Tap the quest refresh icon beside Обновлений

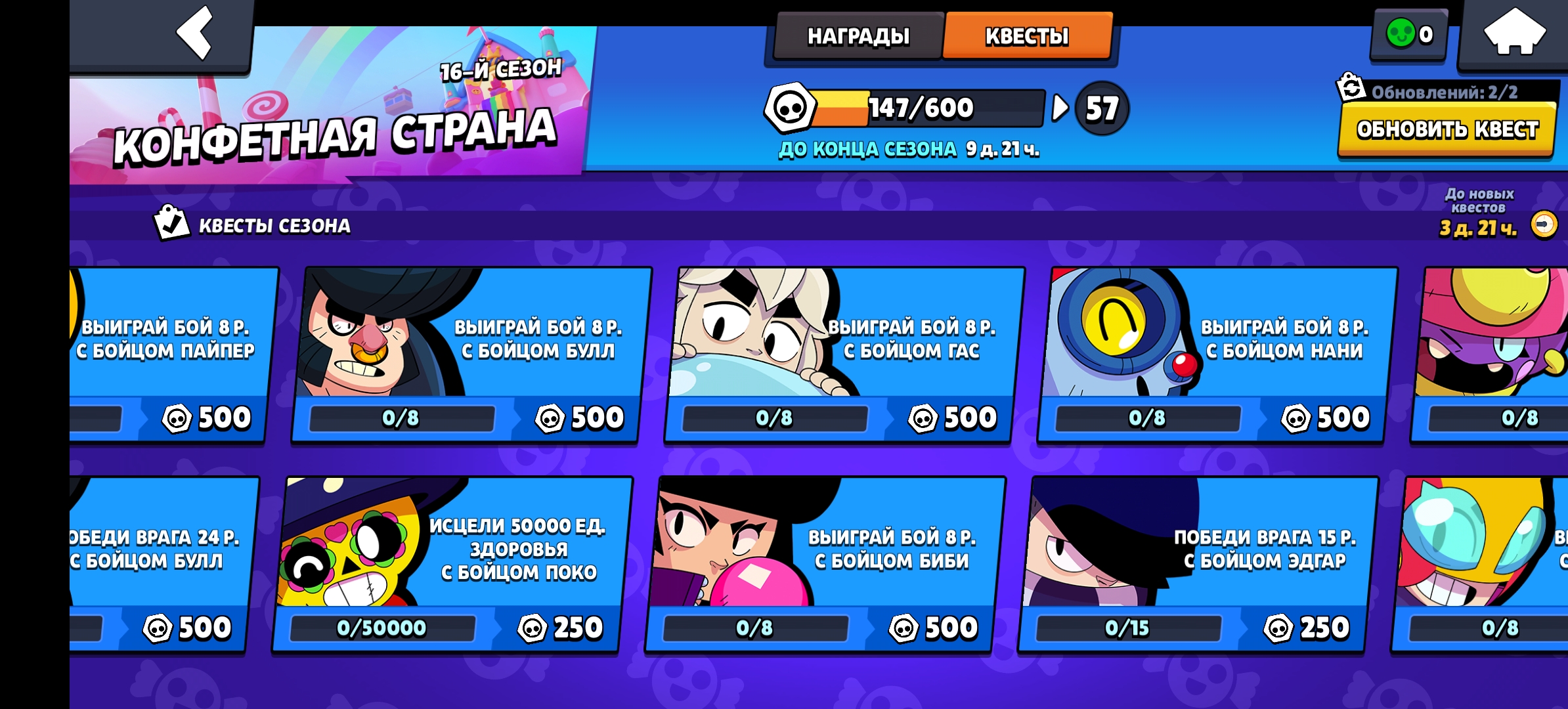[1351, 87]
